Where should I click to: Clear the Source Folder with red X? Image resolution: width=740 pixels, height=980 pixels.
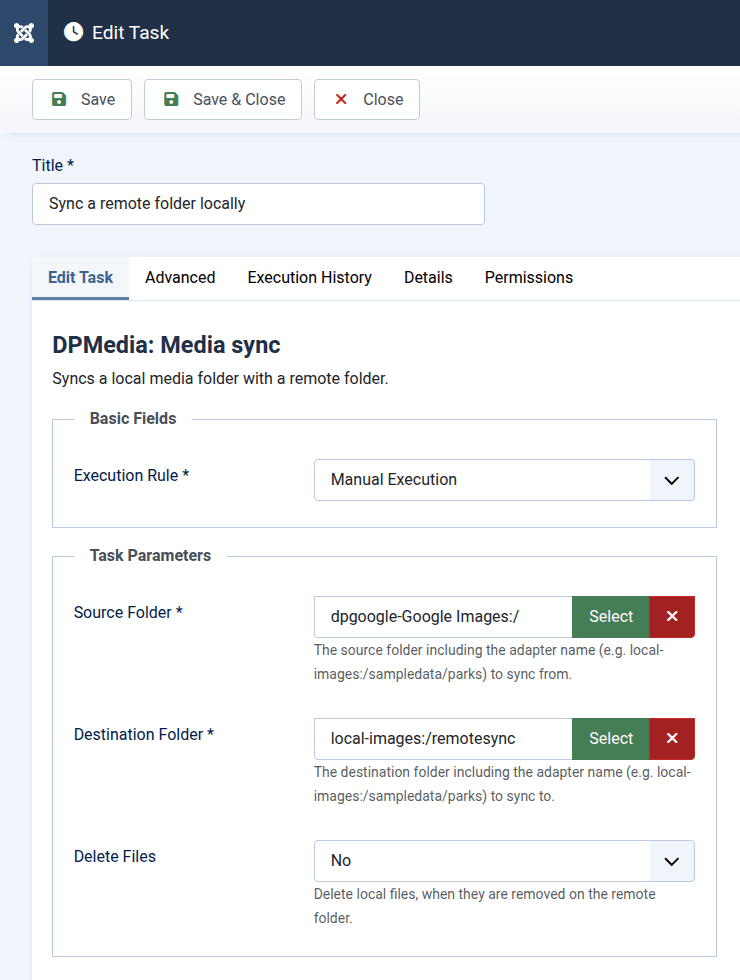pos(672,616)
